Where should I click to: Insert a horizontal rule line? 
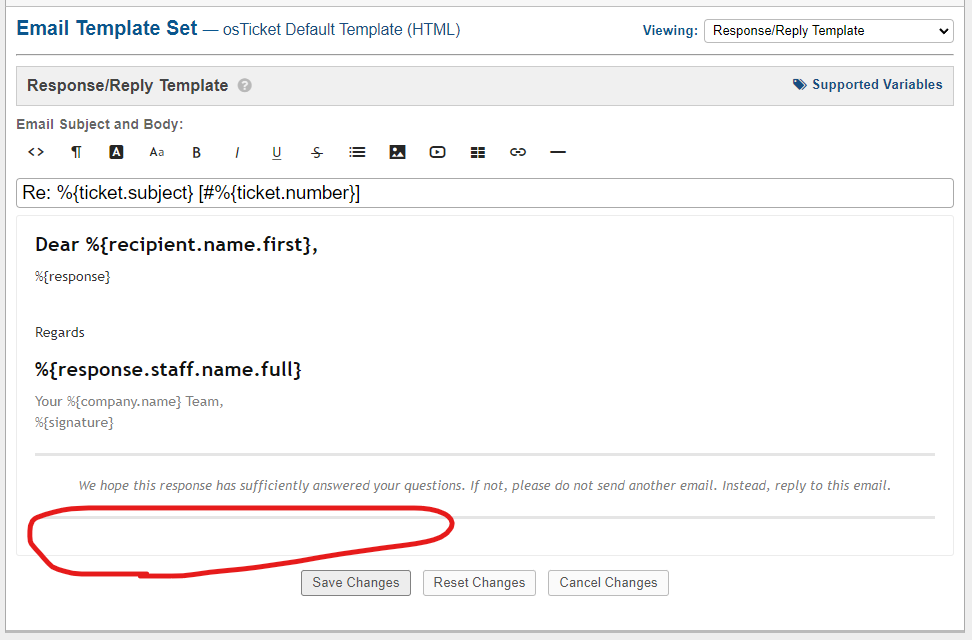coord(558,152)
